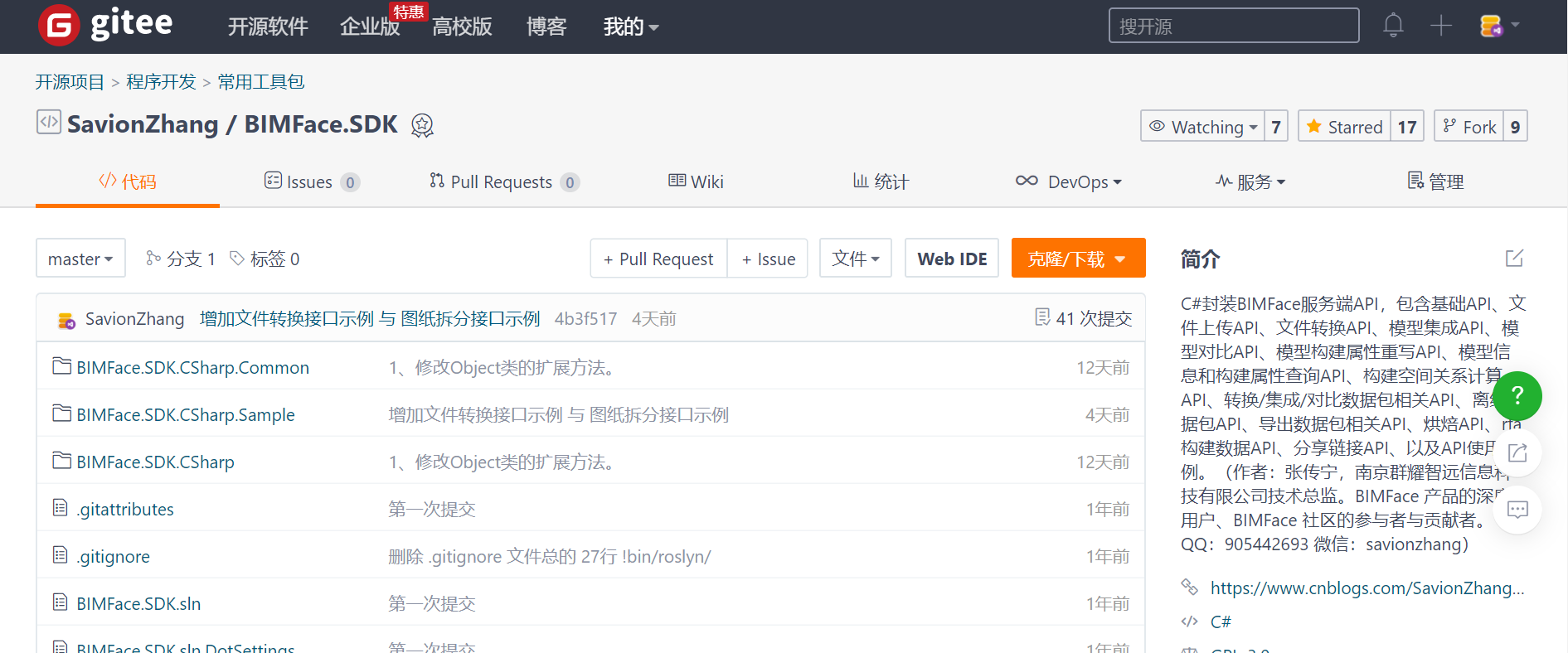
Task: Toggle the Starred button
Action: [x=1344, y=127]
